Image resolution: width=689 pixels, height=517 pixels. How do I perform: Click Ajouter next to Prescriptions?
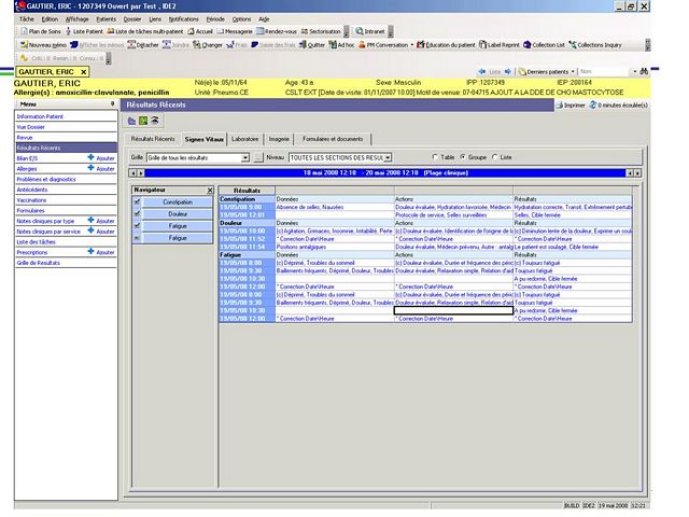coord(102,252)
